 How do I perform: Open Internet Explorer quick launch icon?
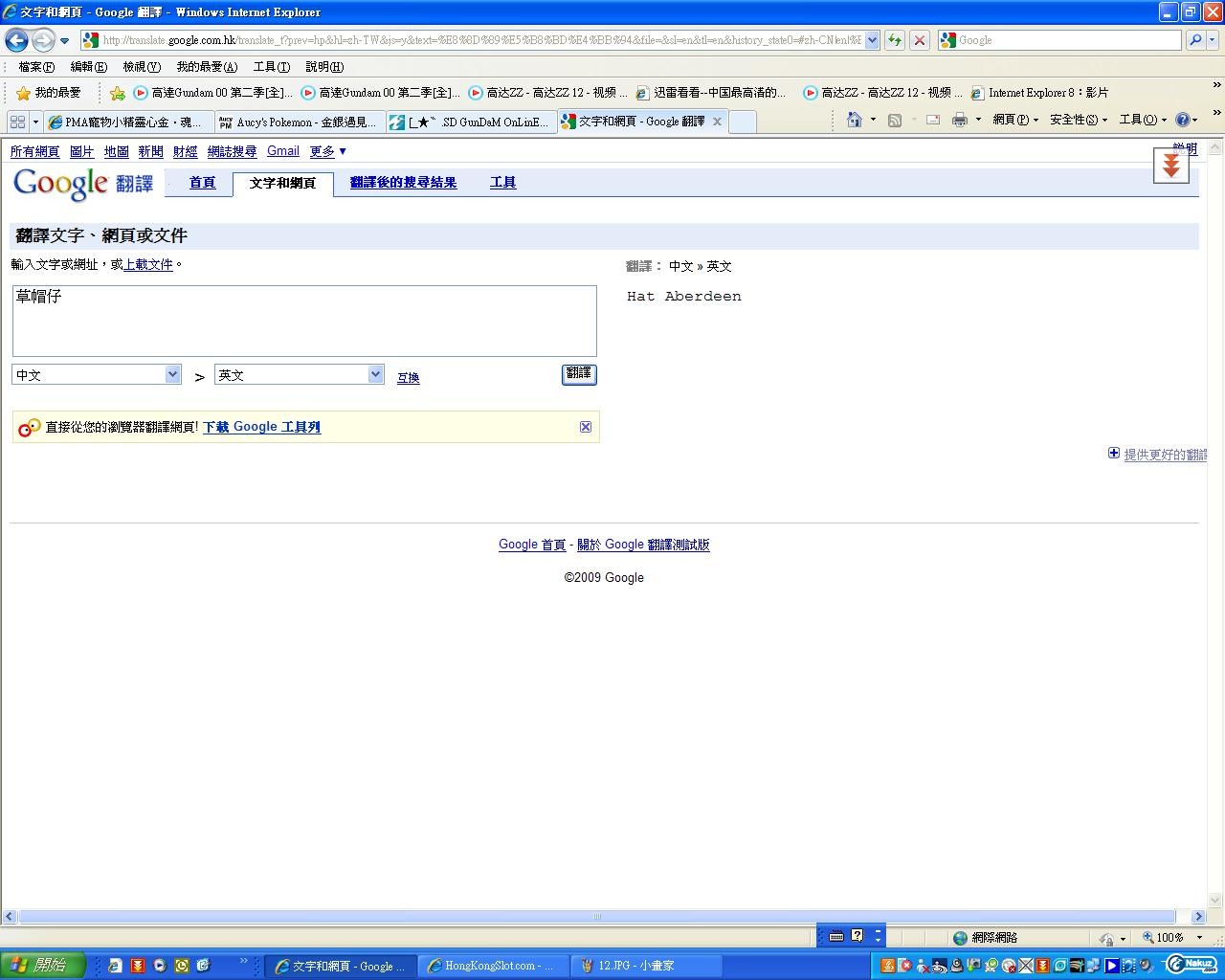coord(115,966)
